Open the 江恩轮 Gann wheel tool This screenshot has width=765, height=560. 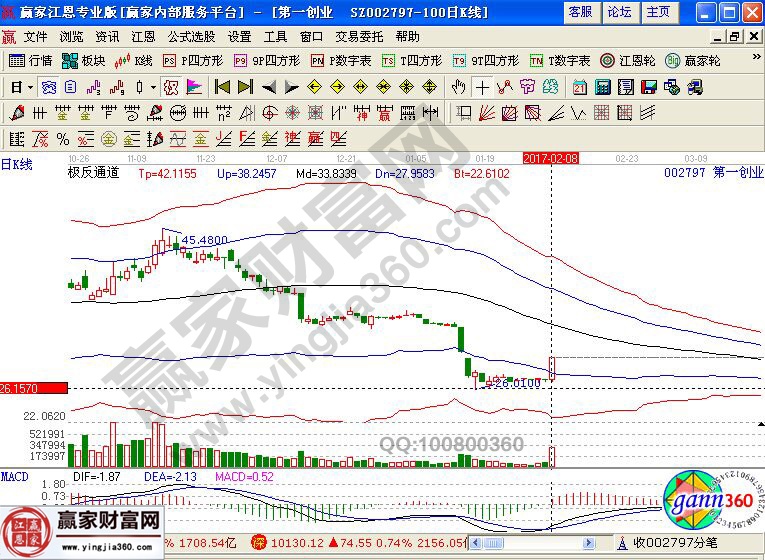(628, 60)
